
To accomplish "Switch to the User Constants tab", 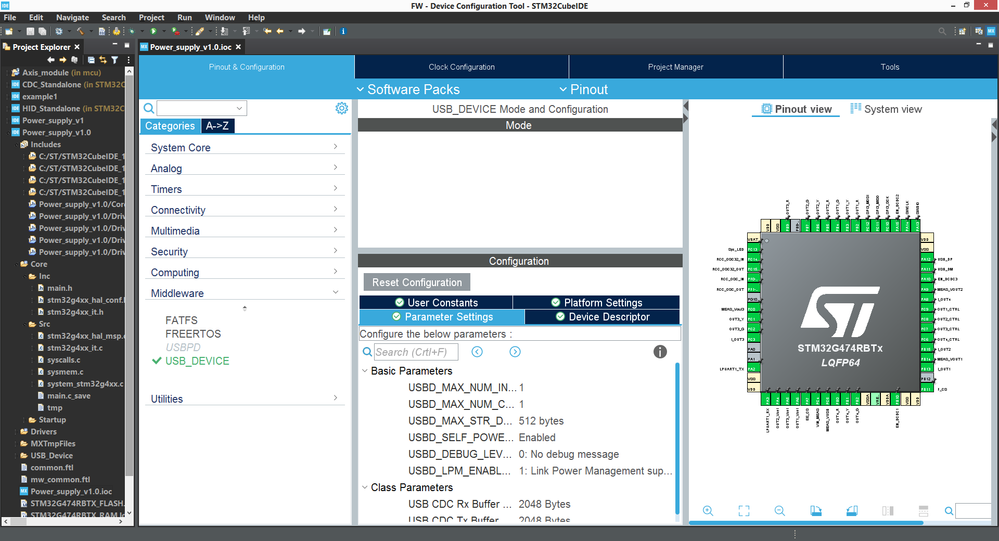I will [436, 302].
